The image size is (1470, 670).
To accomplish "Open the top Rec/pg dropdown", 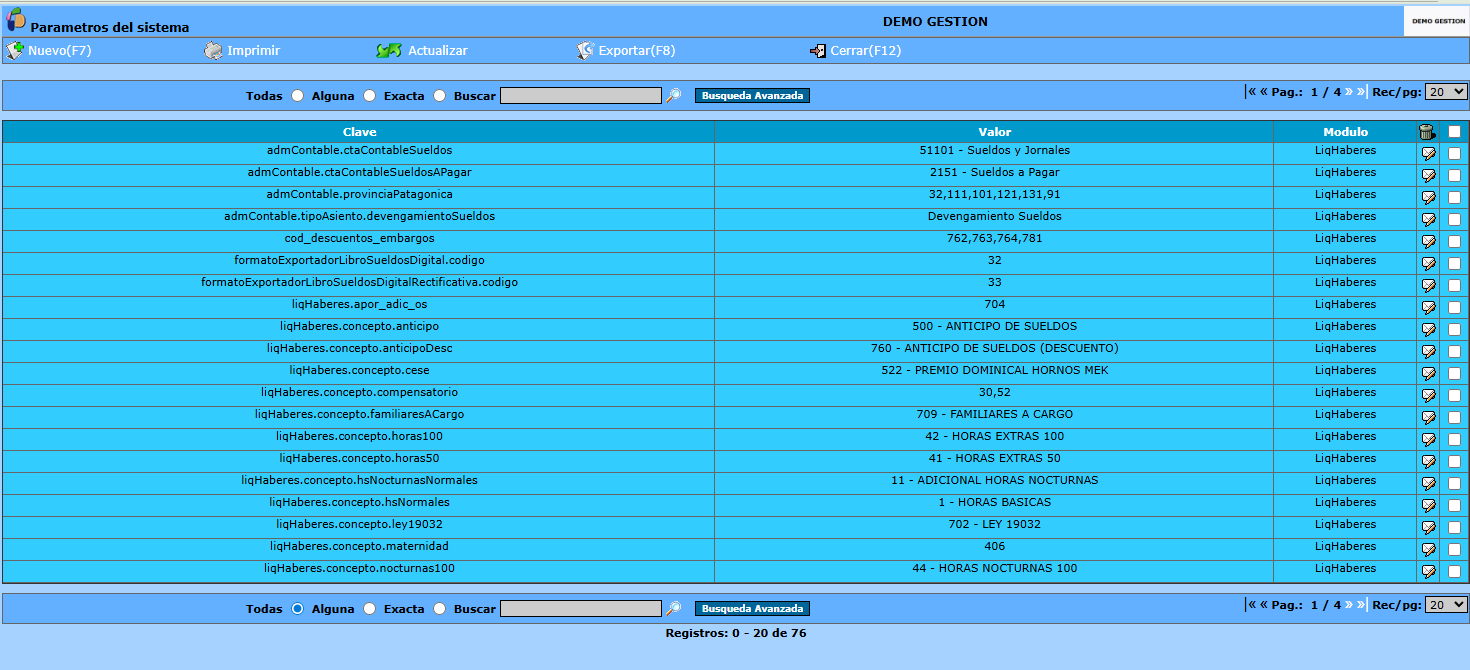I will click(x=1446, y=91).
